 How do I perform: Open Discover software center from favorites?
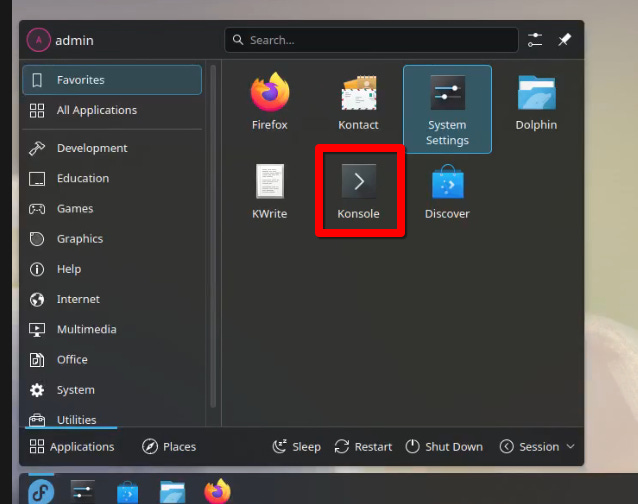click(x=447, y=191)
